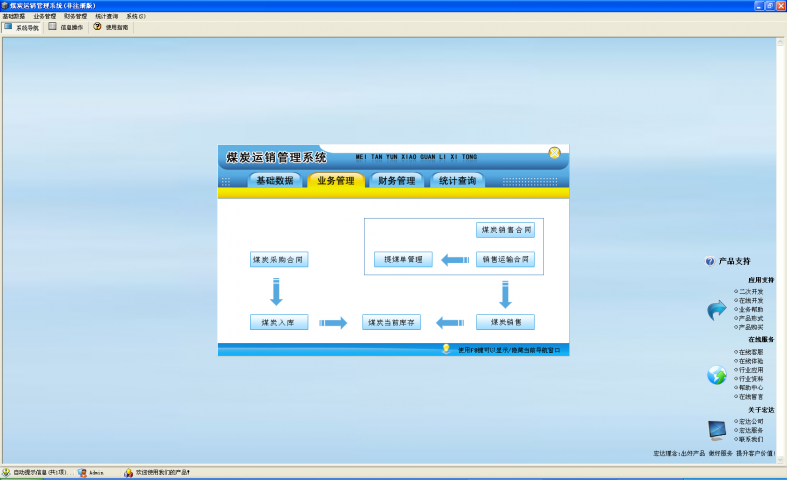Click the 煤炭当前库存 button

click(391, 323)
